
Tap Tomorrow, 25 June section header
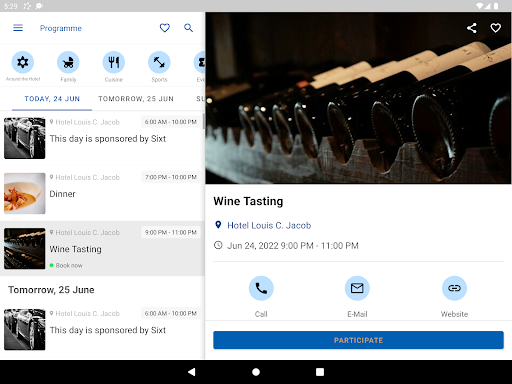tap(51, 290)
